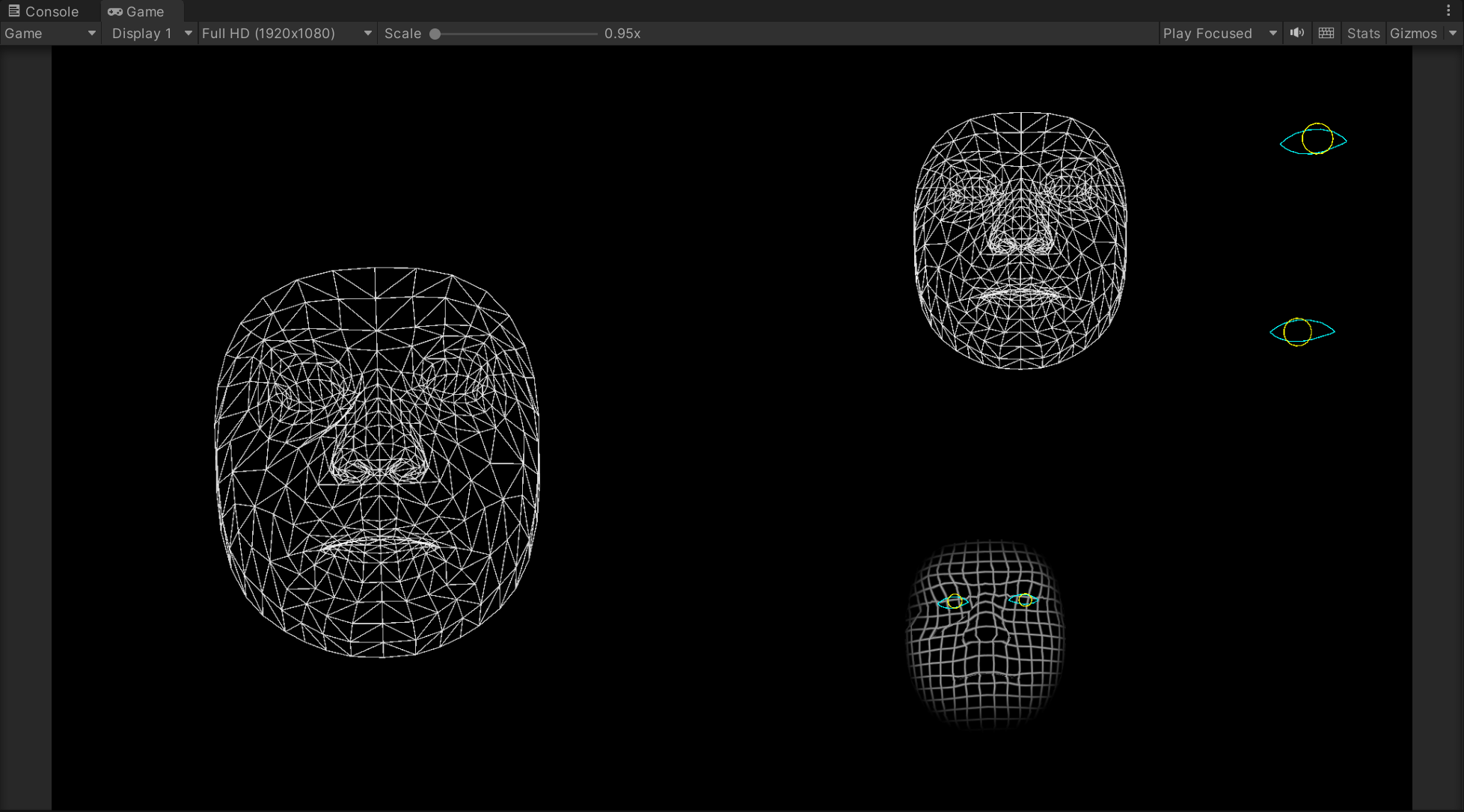The image size is (1464, 812).
Task: Mute the game audio speaker icon
Action: 1297,33
